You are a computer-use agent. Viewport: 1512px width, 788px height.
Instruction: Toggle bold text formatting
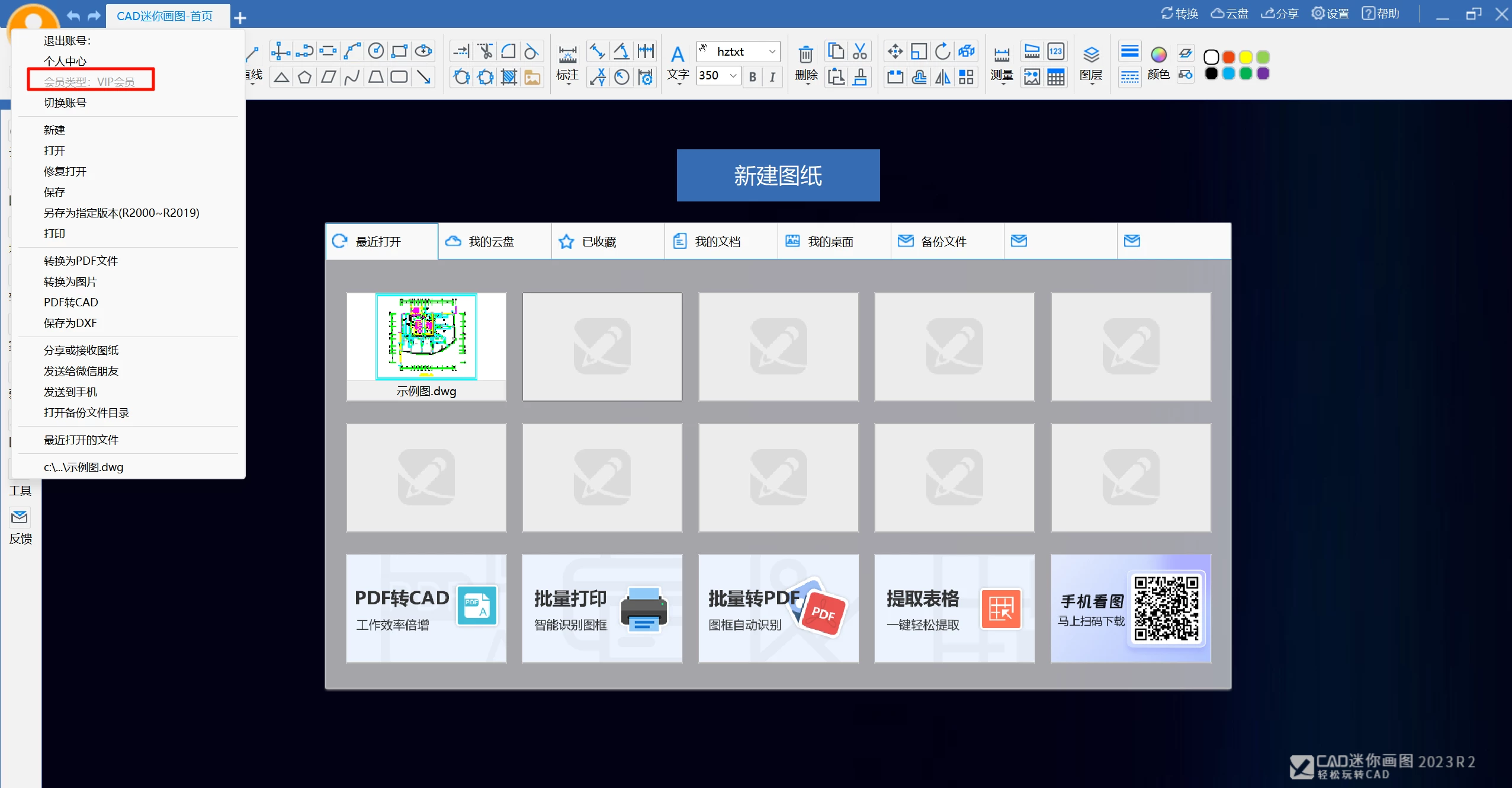(x=752, y=76)
